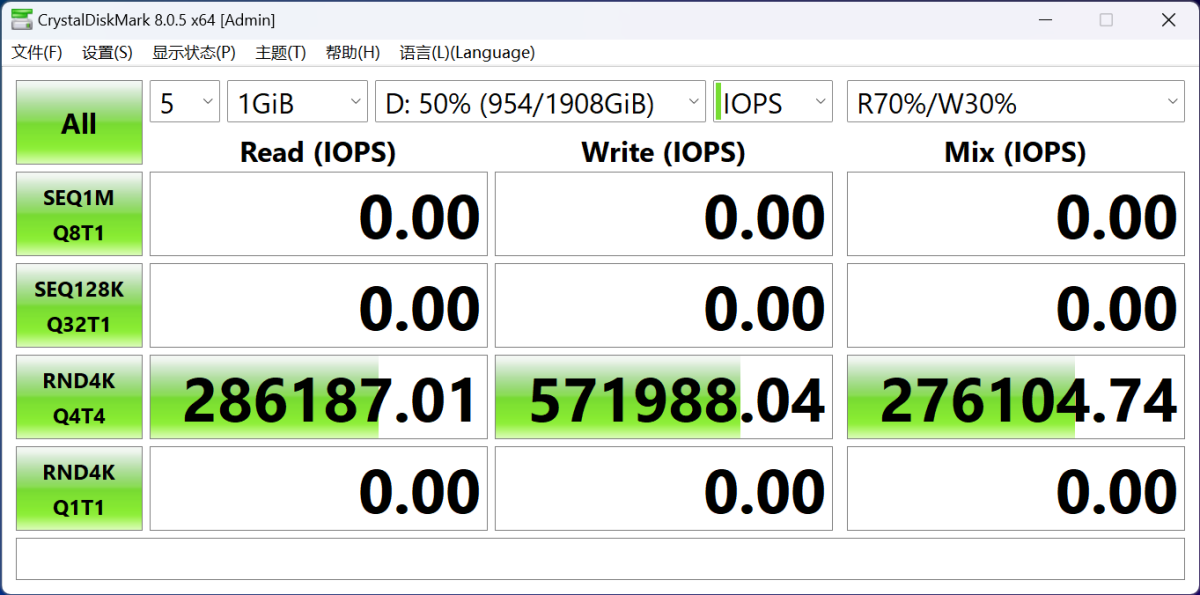Run the RND4K Q1T1 benchmark
This screenshot has height=595, width=1200.
click(79, 489)
